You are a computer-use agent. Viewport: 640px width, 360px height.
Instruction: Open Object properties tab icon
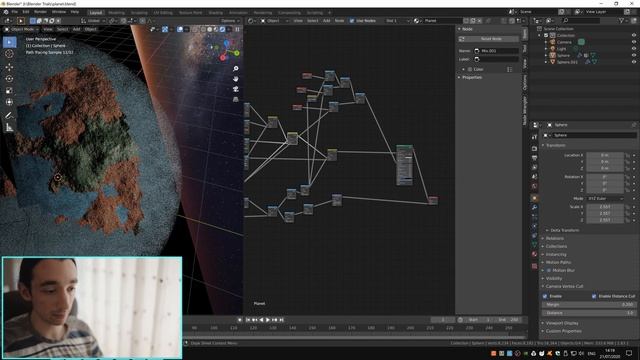coord(535,198)
